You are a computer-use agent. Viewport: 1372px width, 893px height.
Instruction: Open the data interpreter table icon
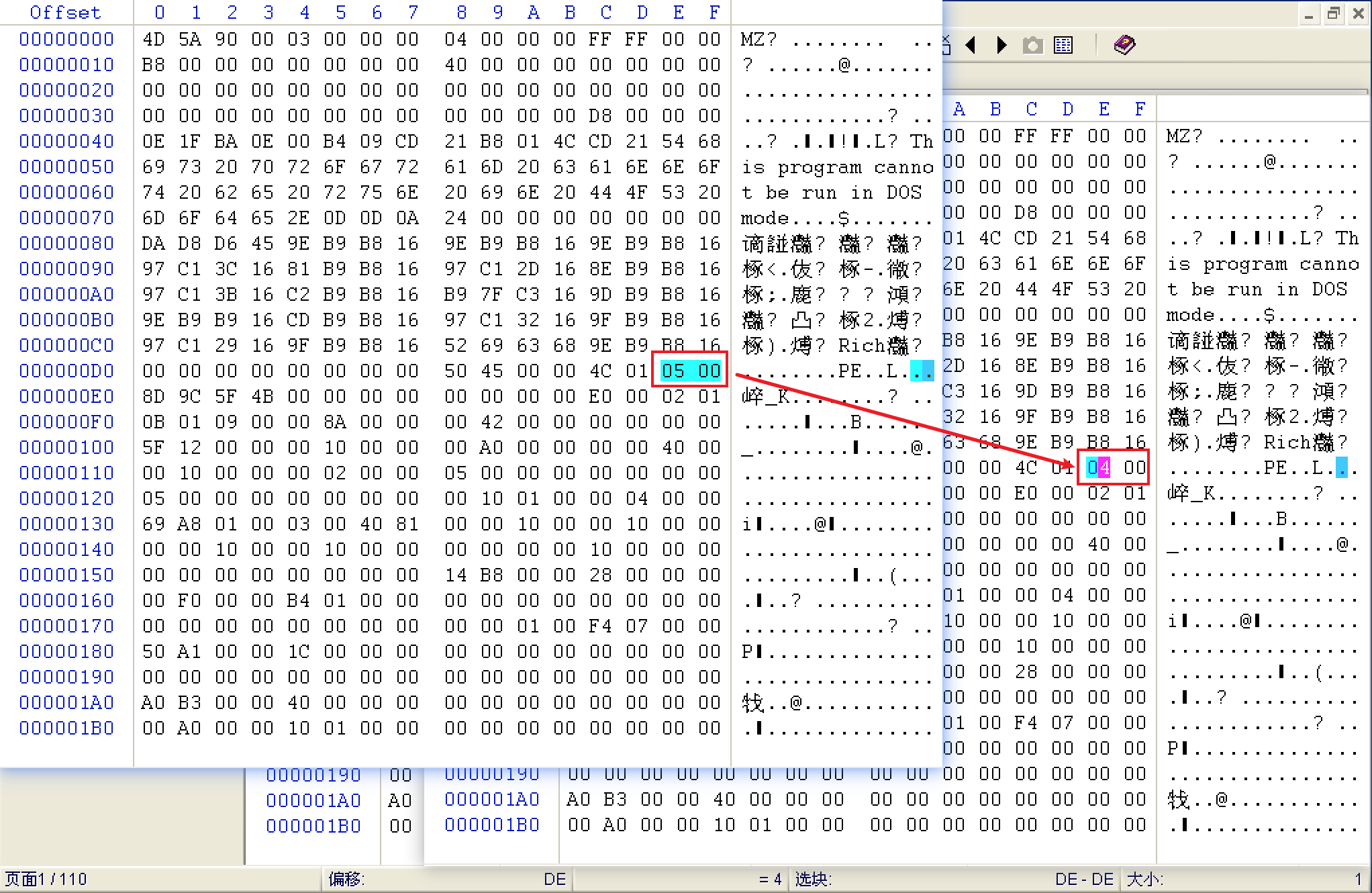1063,46
